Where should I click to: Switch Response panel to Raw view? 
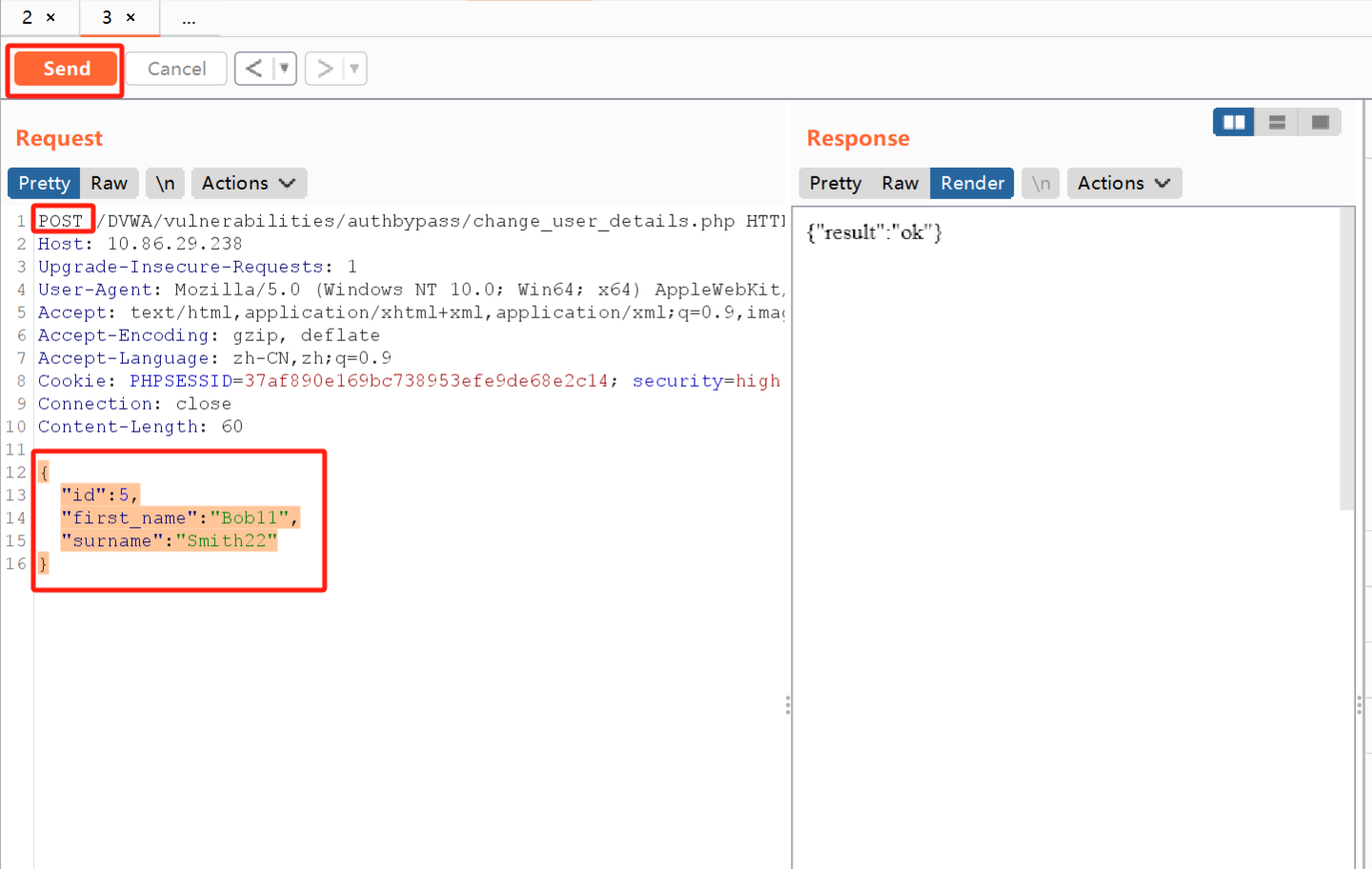coord(899,183)
